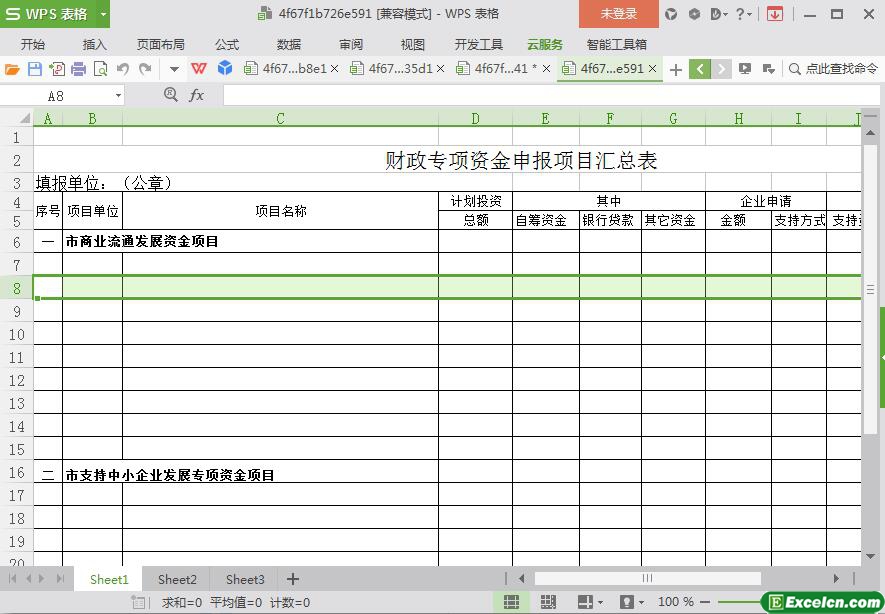Click the blue cube icon in the toolbar
The width and height of the screenshot is (885, 614).
[225, 68]
